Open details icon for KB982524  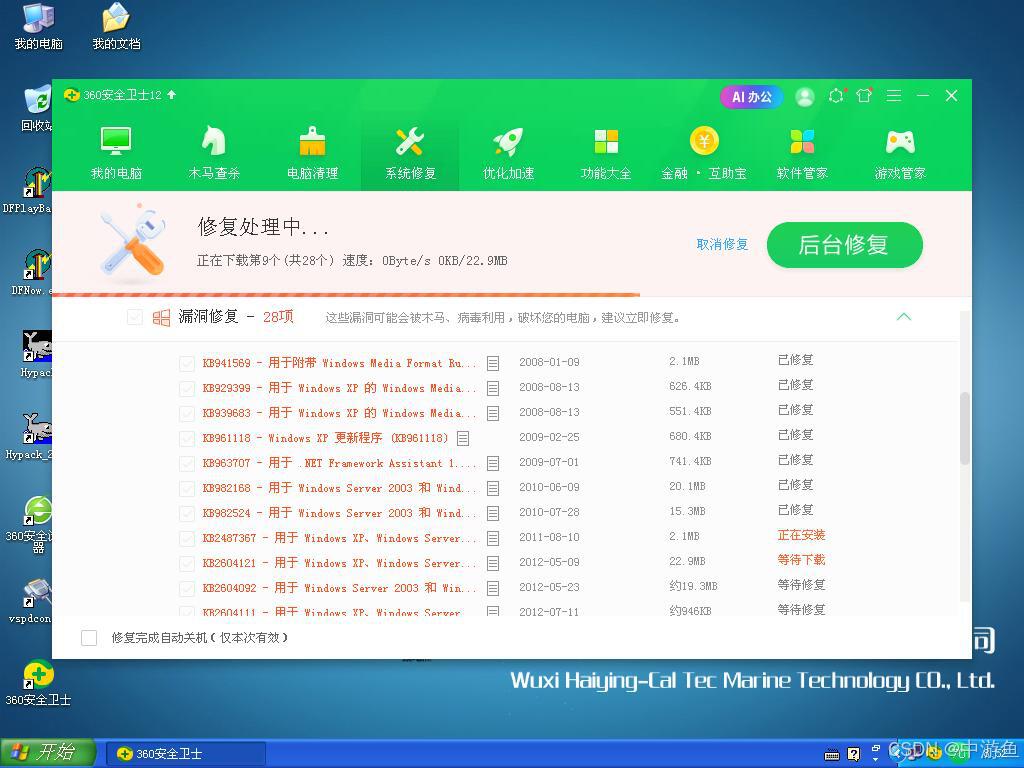click(493, 513)
